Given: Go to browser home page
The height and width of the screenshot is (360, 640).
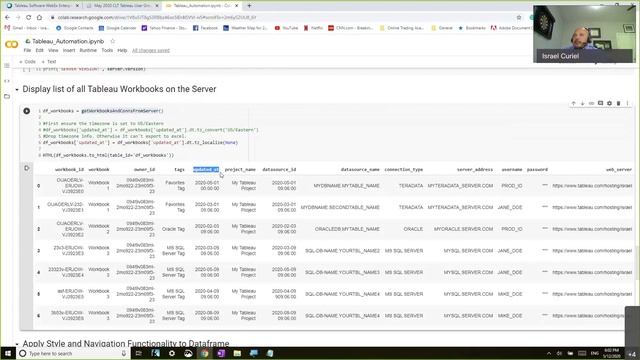Looking at the screenshot, I should (x=39, y=18).
